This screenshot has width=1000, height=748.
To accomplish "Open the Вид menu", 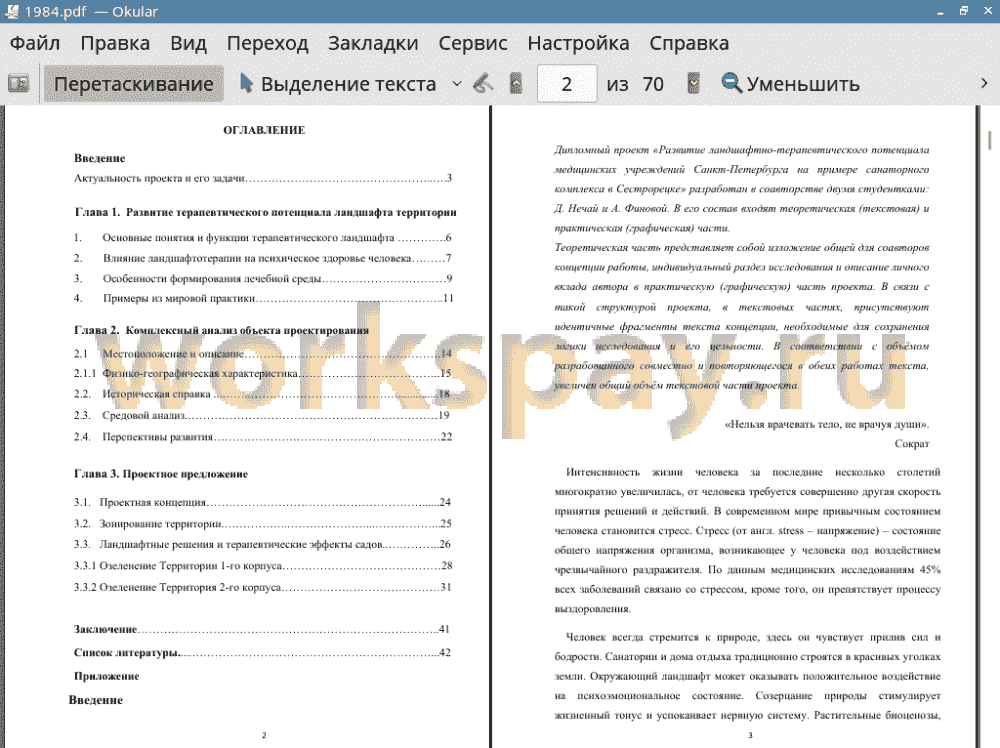I will click(189, 43).
